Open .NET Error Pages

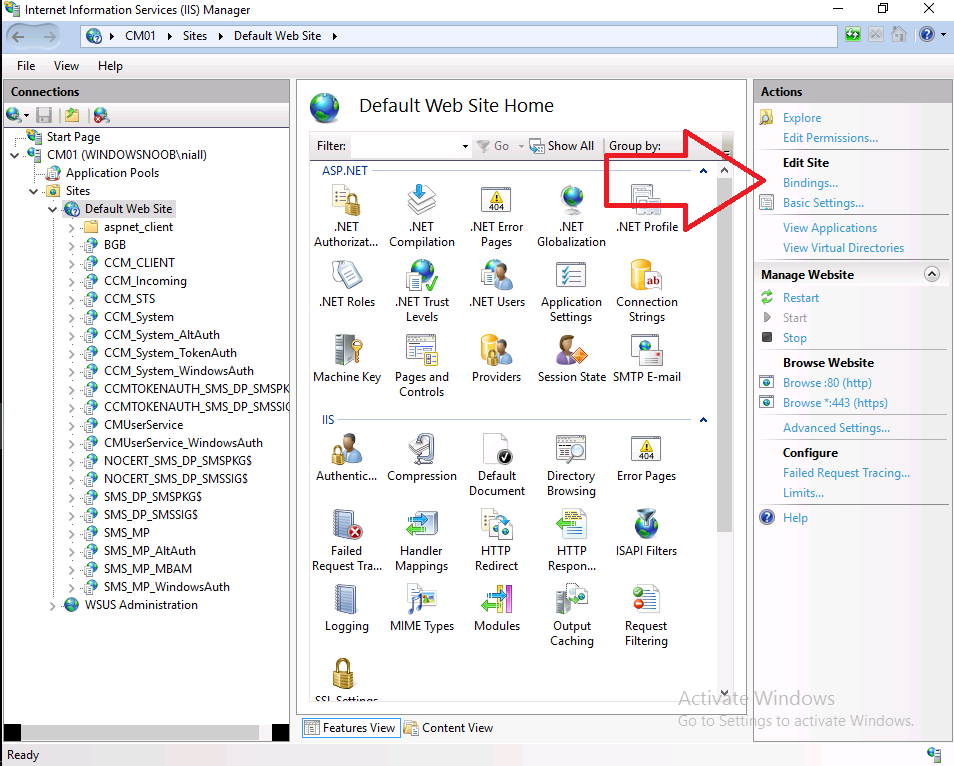496,216
